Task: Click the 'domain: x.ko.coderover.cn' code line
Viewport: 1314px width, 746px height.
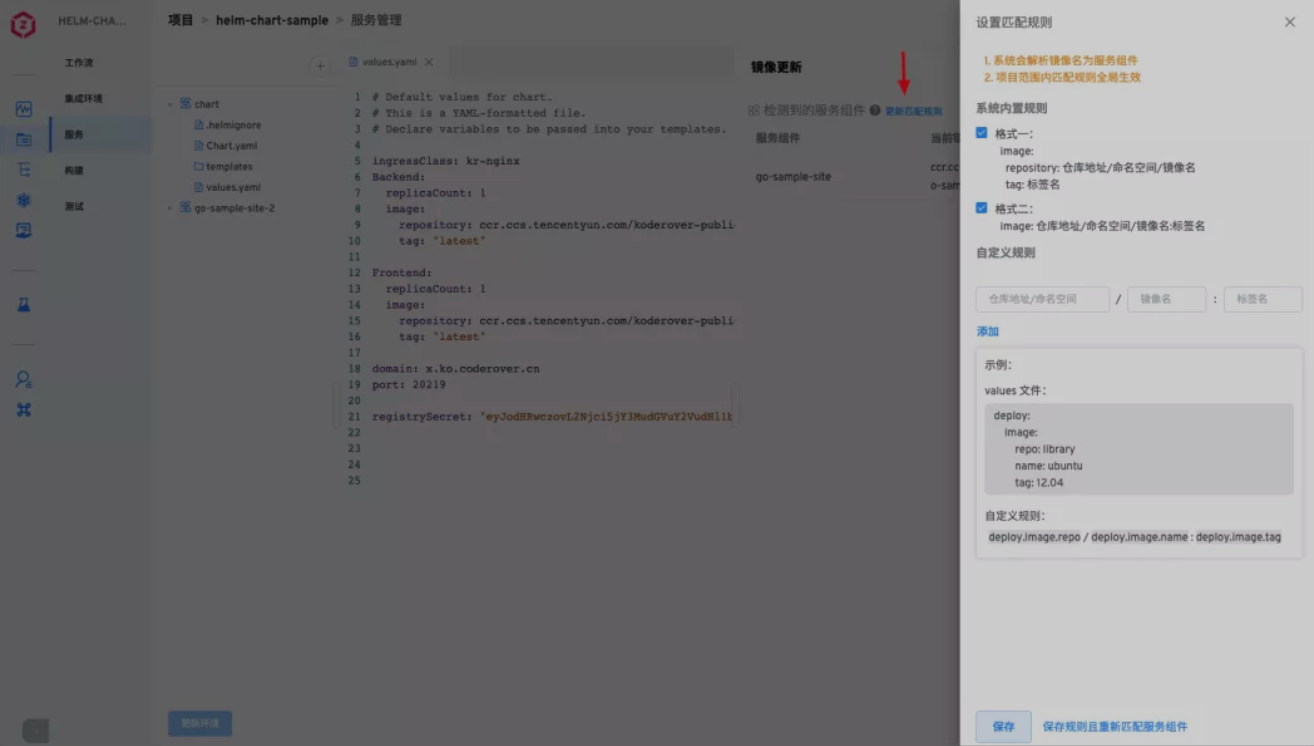Action: (x=456, y=369)
